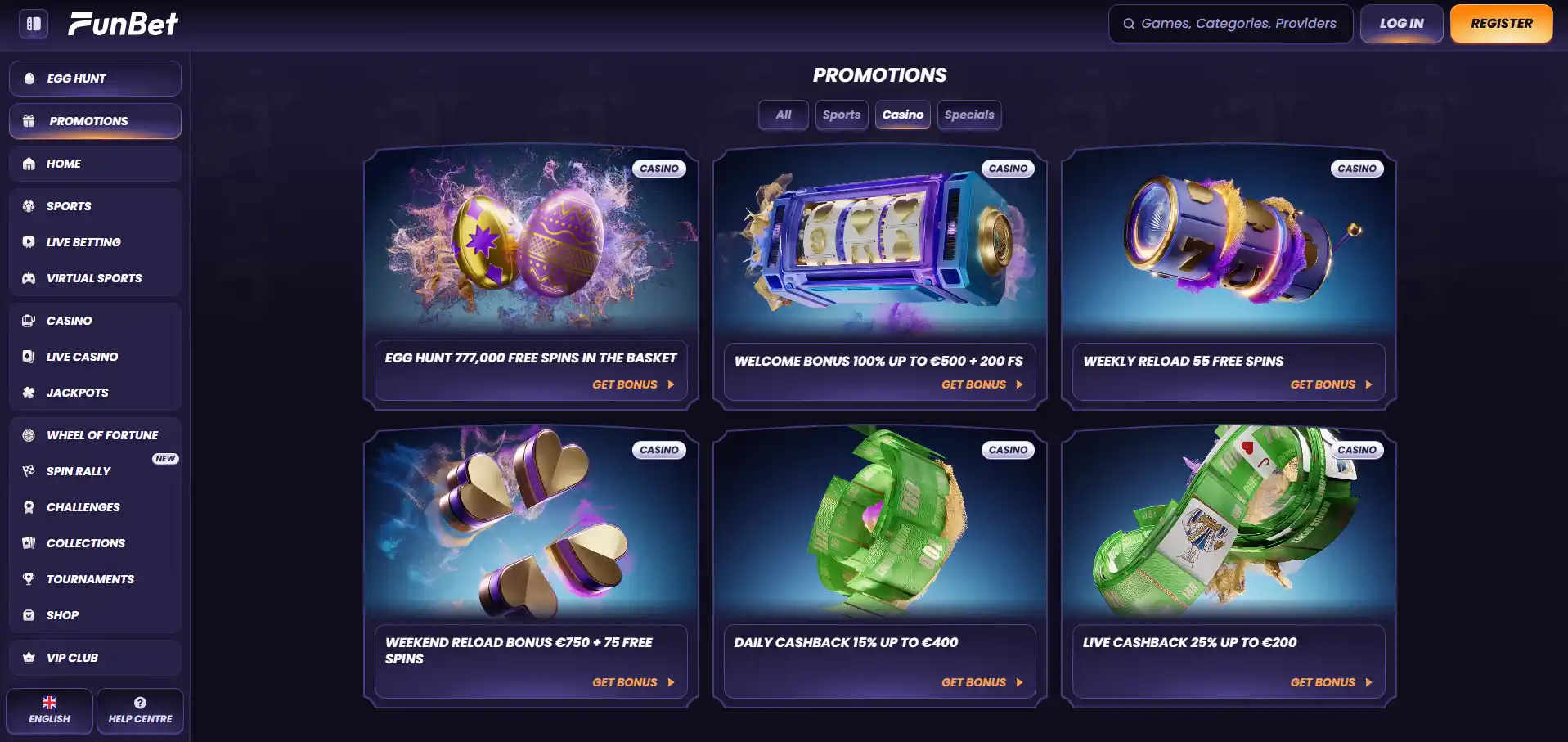This screenshot has width=1568, height=742.
Task: Select the Tournaments trophy icon
Action: pos(29,579)
